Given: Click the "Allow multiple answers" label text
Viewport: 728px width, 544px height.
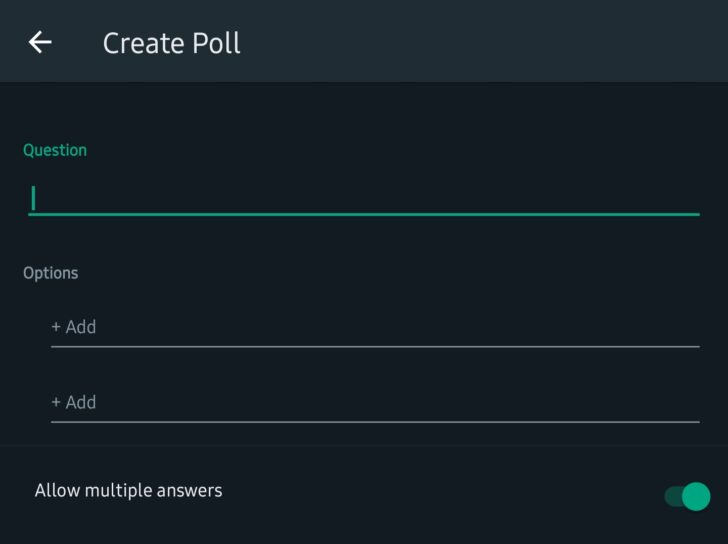Looking at the screenshot, I should click(128, 490).
